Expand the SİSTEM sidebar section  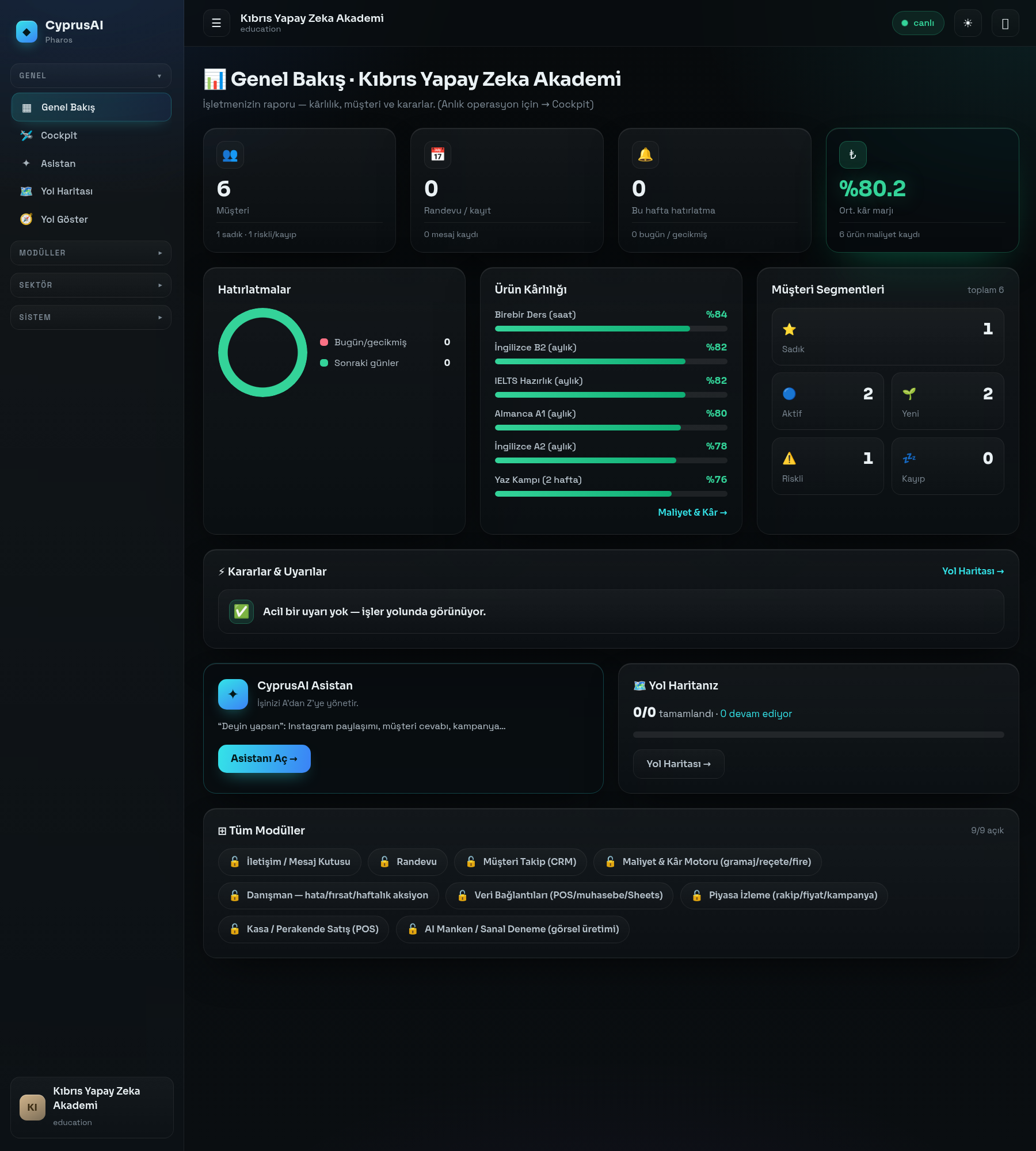pos(91,317)
